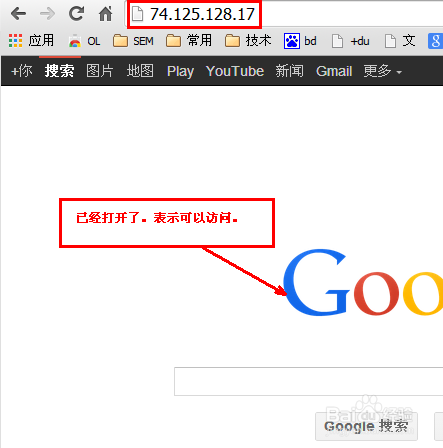Go back with the back arrow
The height and width of the screenshot is (448, 443).
tap(18, 14)
